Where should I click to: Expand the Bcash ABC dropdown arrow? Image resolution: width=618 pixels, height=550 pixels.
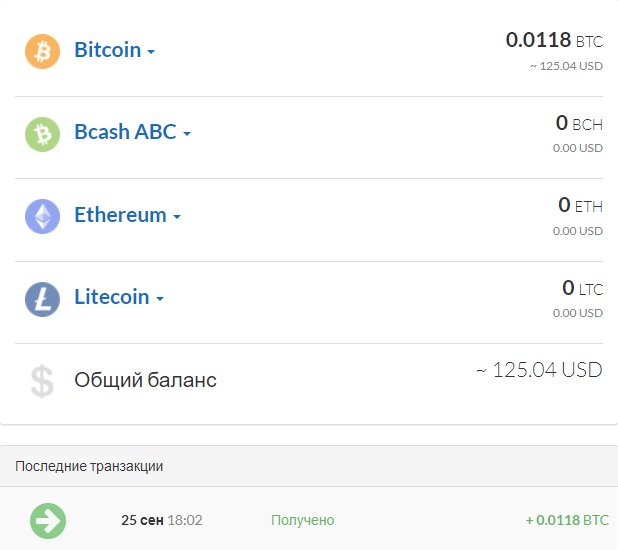(186, 134)
